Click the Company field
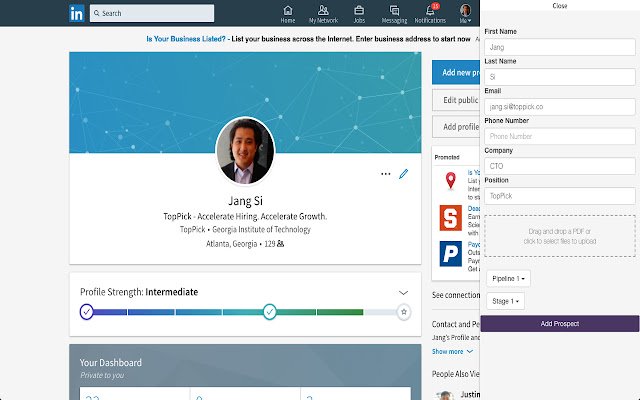640x400 pixels. coord(560,166)
